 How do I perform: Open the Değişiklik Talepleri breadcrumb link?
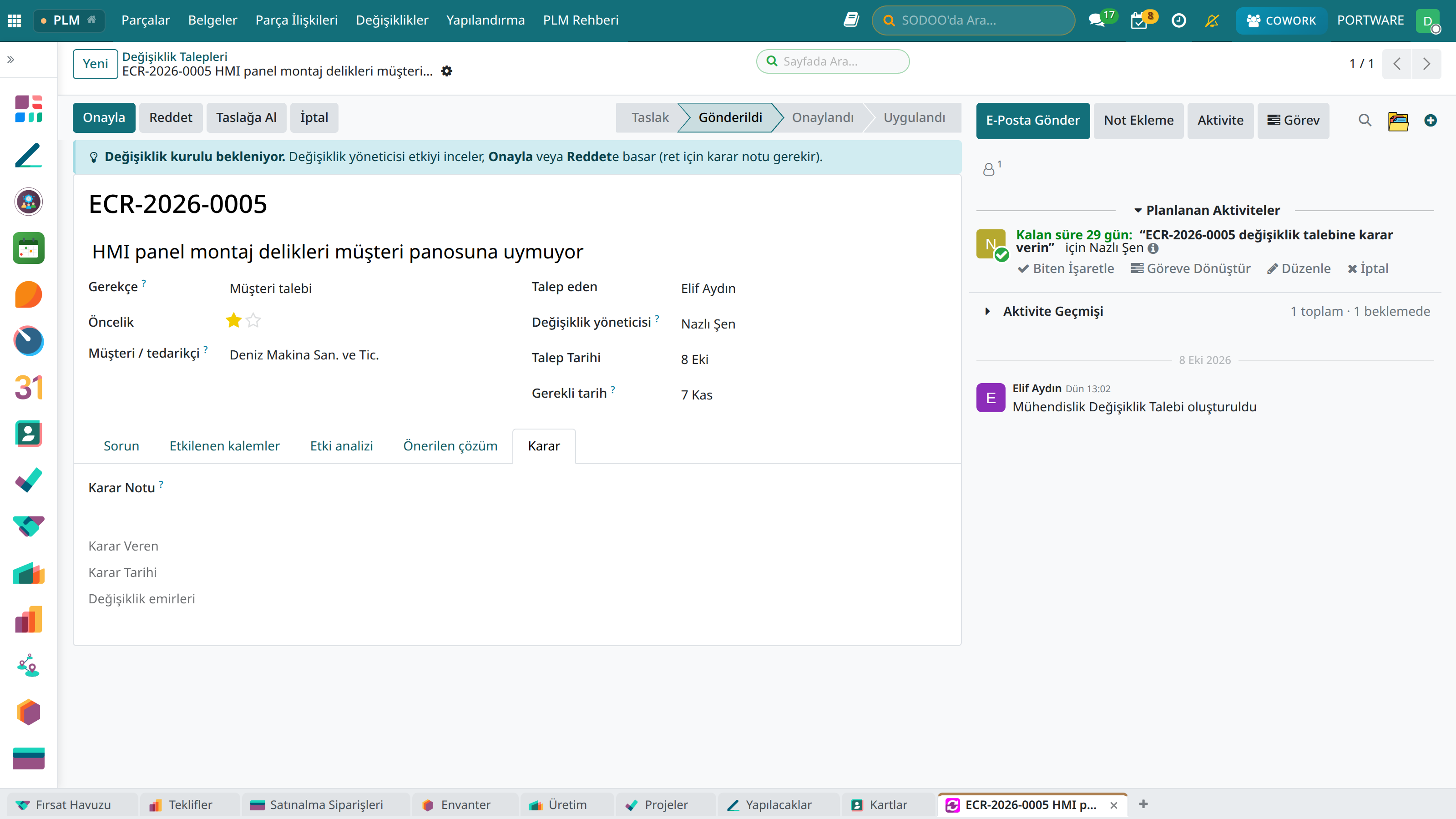(x=175, y=56)
